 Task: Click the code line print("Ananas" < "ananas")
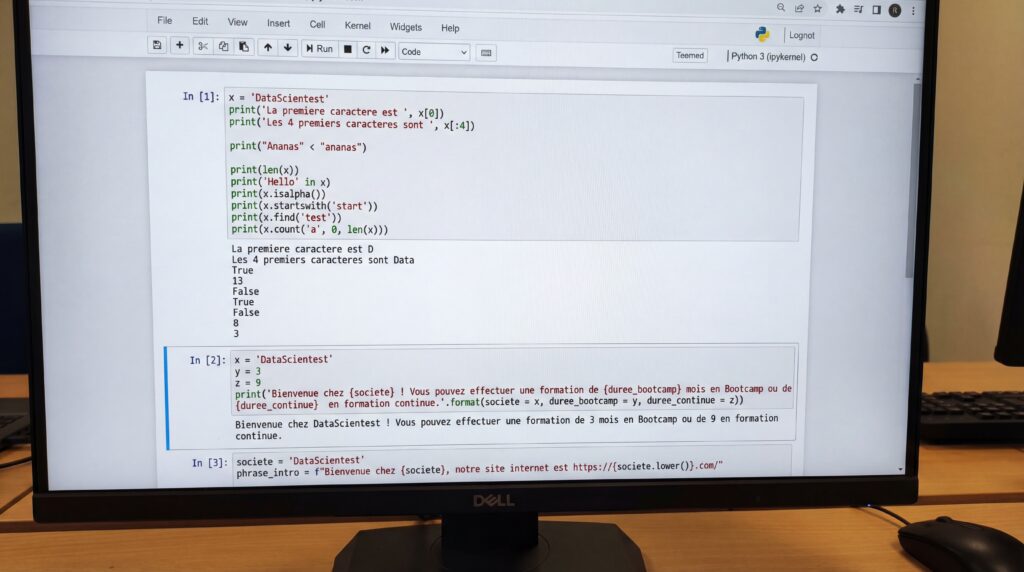pyautogui.click(x=298, y=147)
